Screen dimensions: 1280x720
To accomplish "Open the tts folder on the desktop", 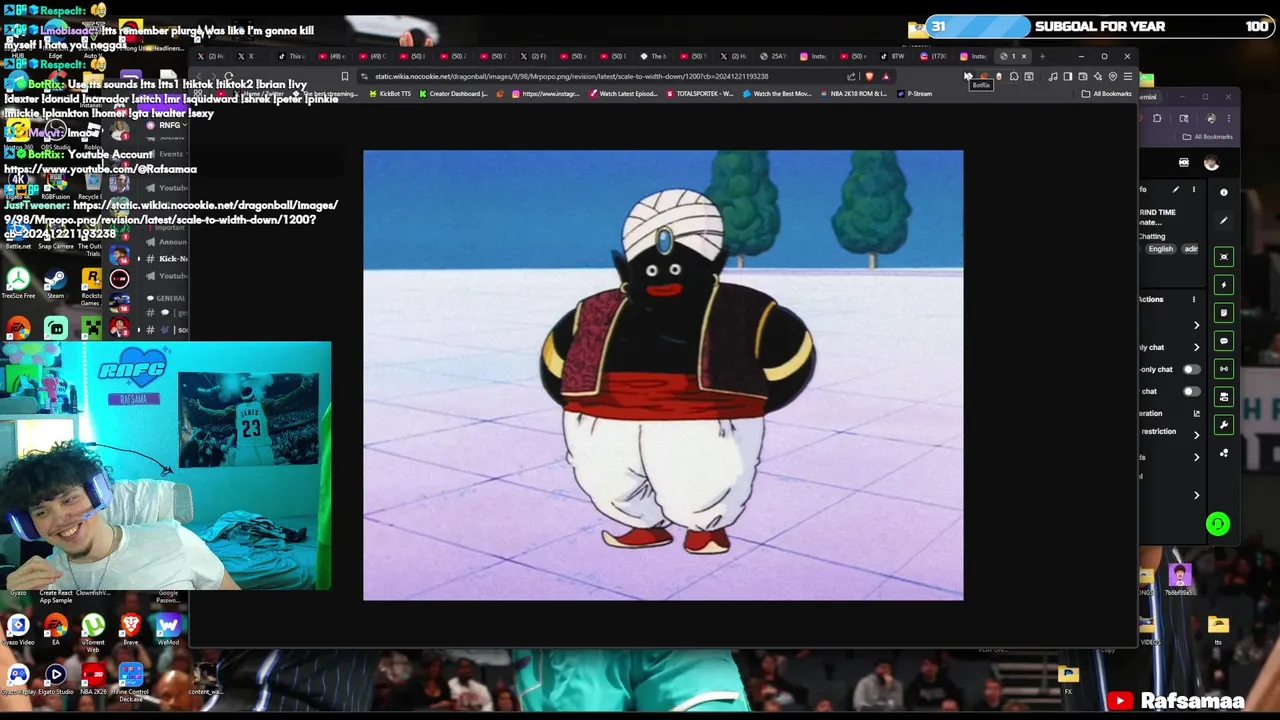I will point(1218,629).
